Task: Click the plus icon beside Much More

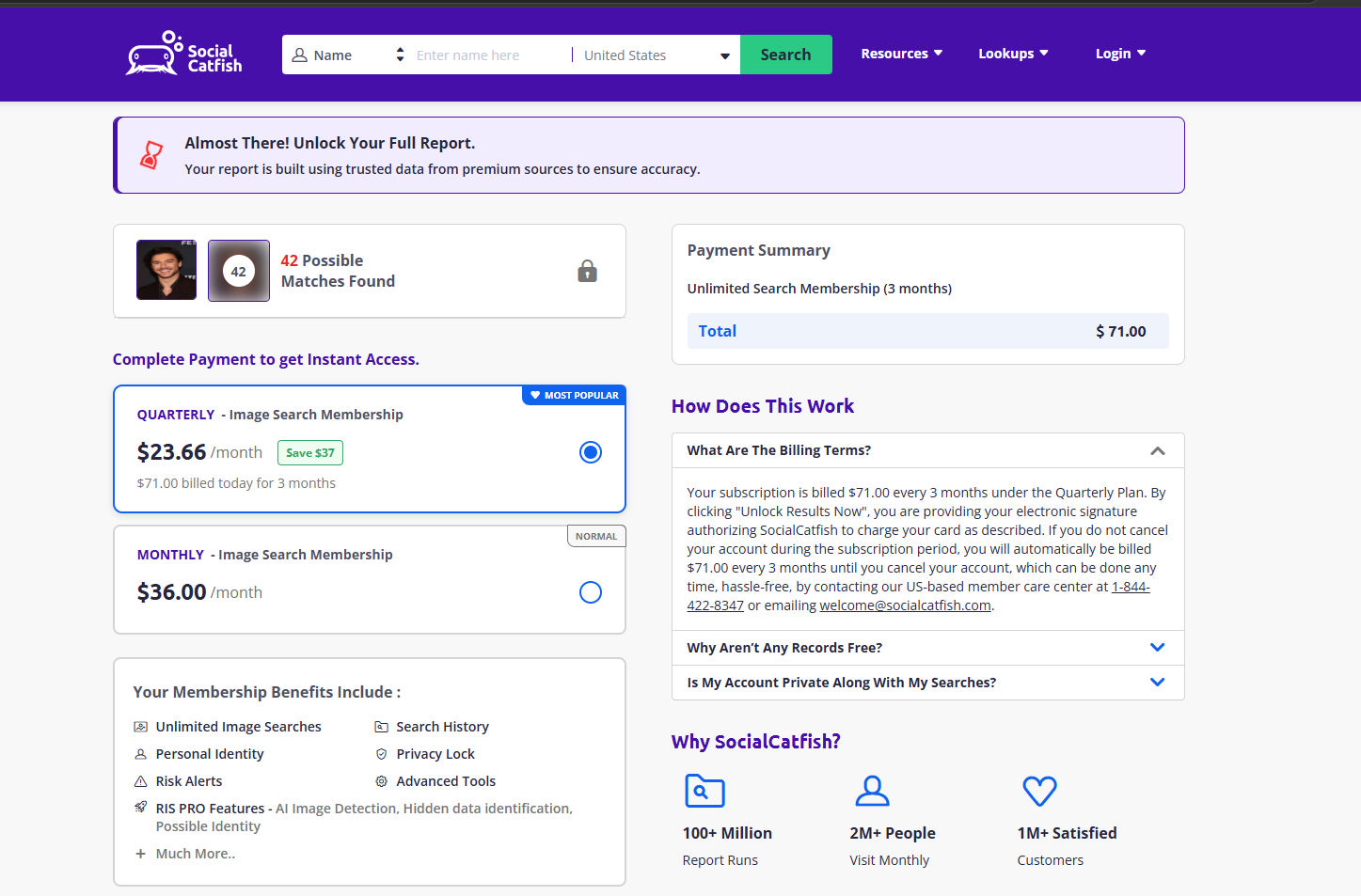Action: (140, 854)
